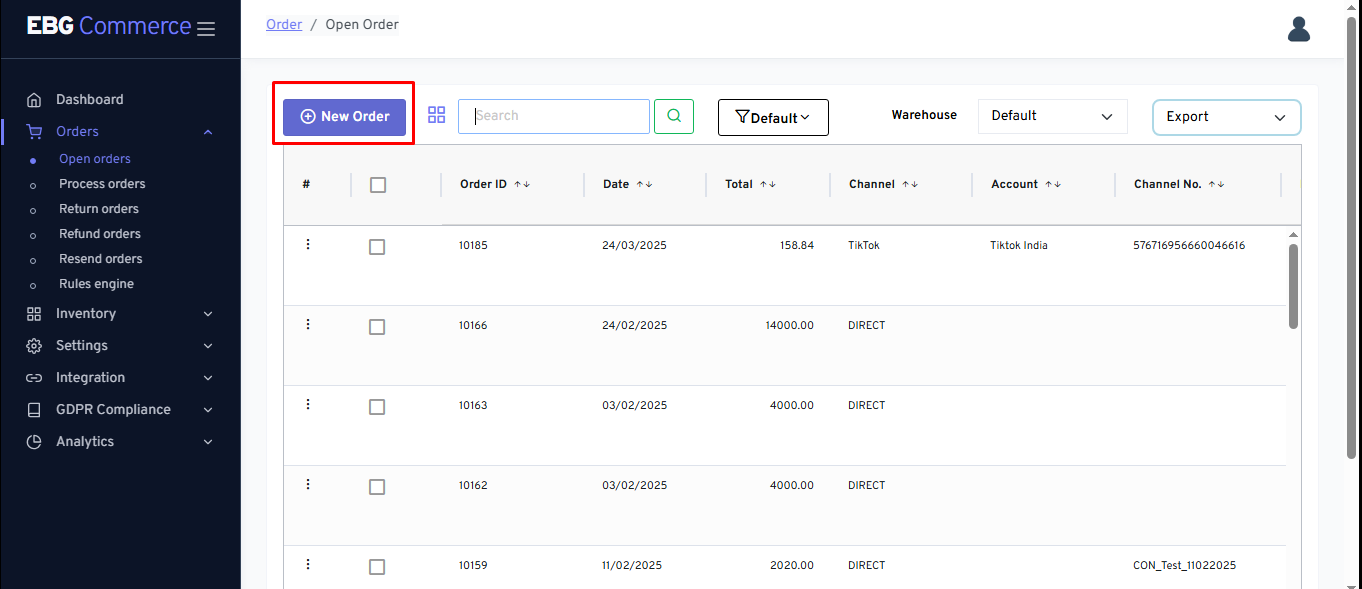Expand the Inventory sidebar section
The width and height of the screenshot is (1362, 589).
pyautogui.click(x=120, y=314)
